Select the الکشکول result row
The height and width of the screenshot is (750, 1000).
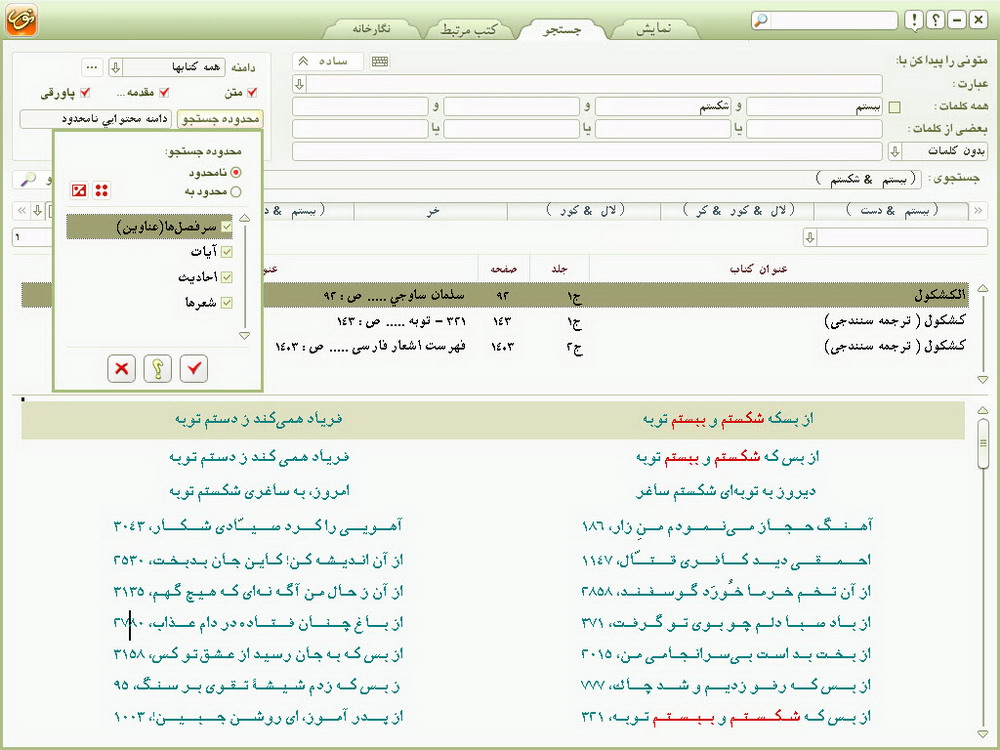click(x=495, y=295)
